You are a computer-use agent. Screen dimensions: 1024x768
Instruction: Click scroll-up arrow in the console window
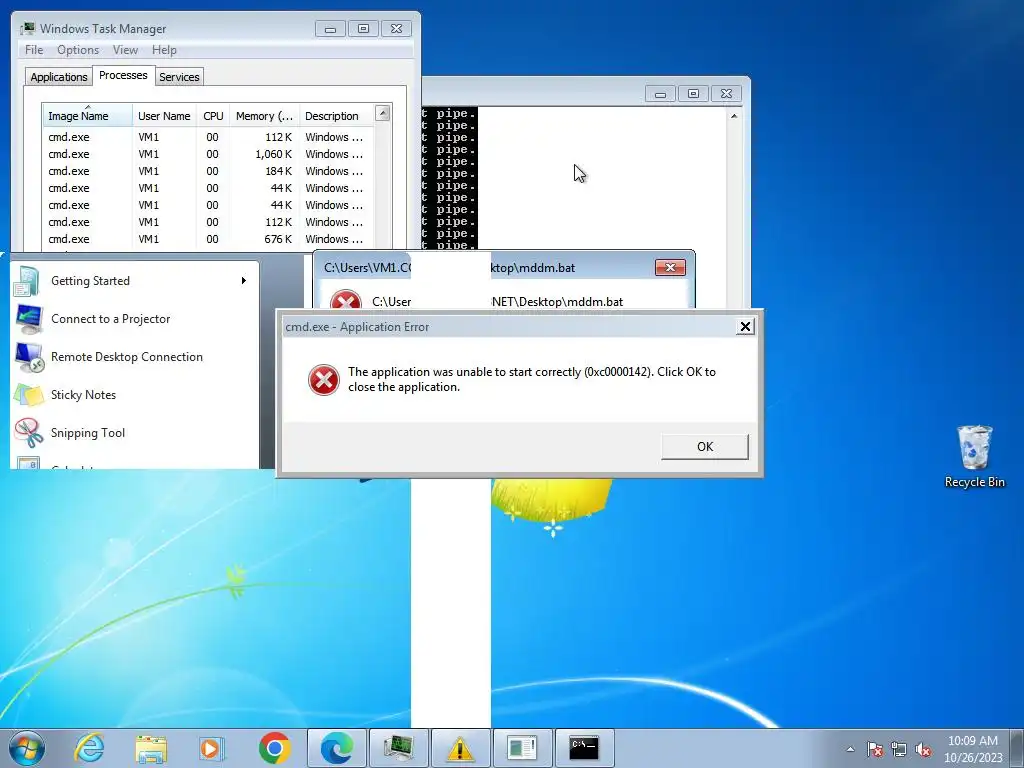click(x=733, y=116)
